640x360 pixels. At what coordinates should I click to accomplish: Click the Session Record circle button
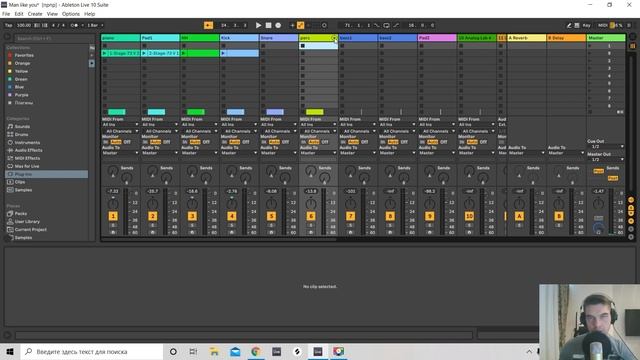324,25
